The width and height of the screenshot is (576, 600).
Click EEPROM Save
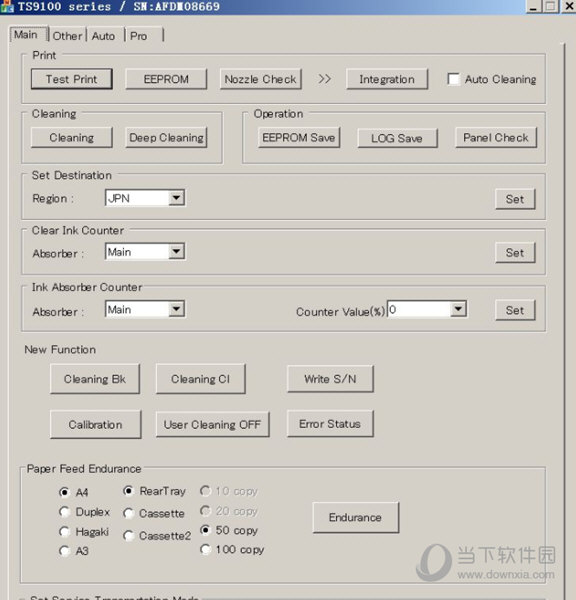pos(299,137)
